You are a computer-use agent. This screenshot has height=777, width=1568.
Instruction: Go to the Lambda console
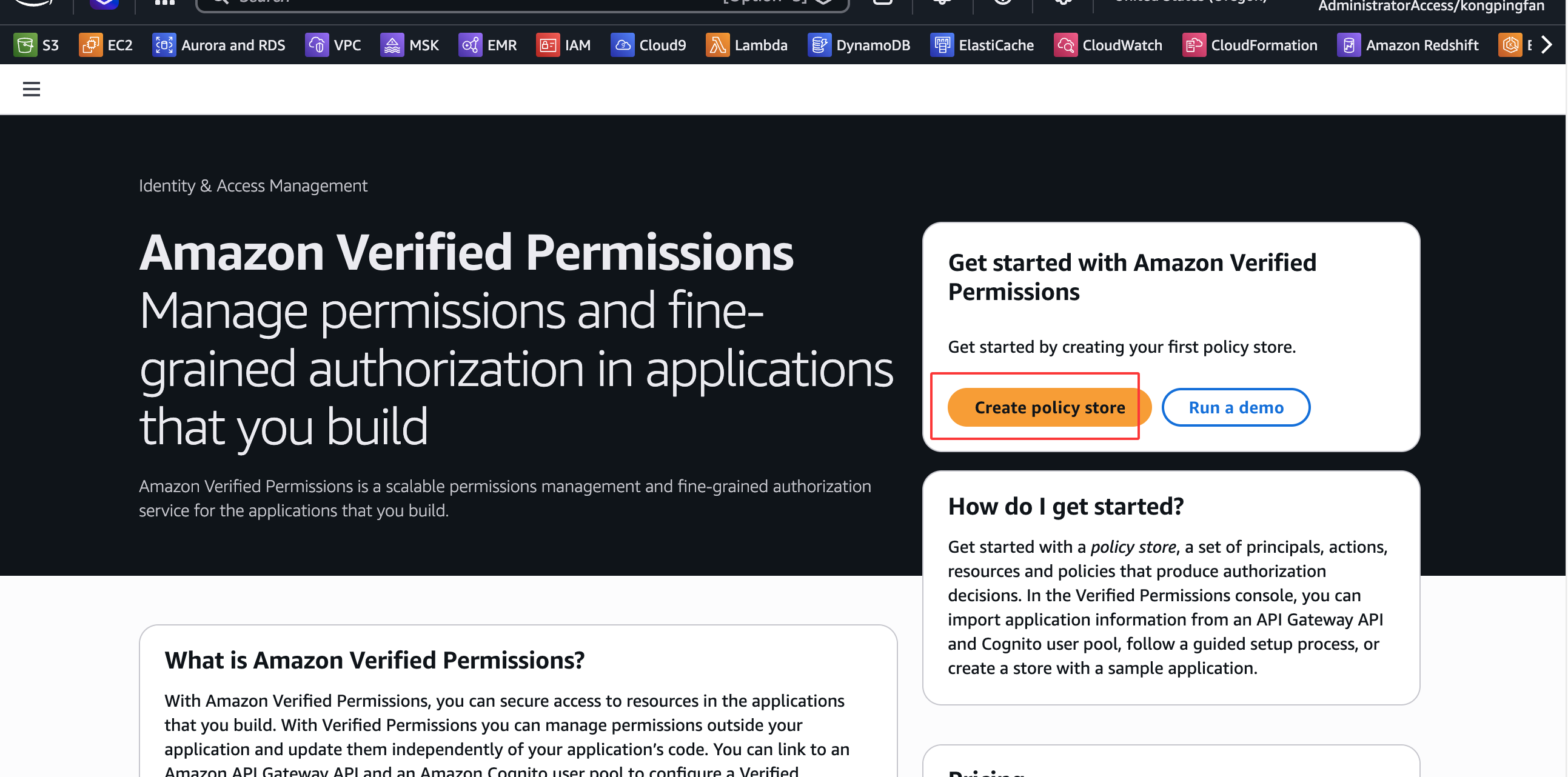click(x=747, y=45)
